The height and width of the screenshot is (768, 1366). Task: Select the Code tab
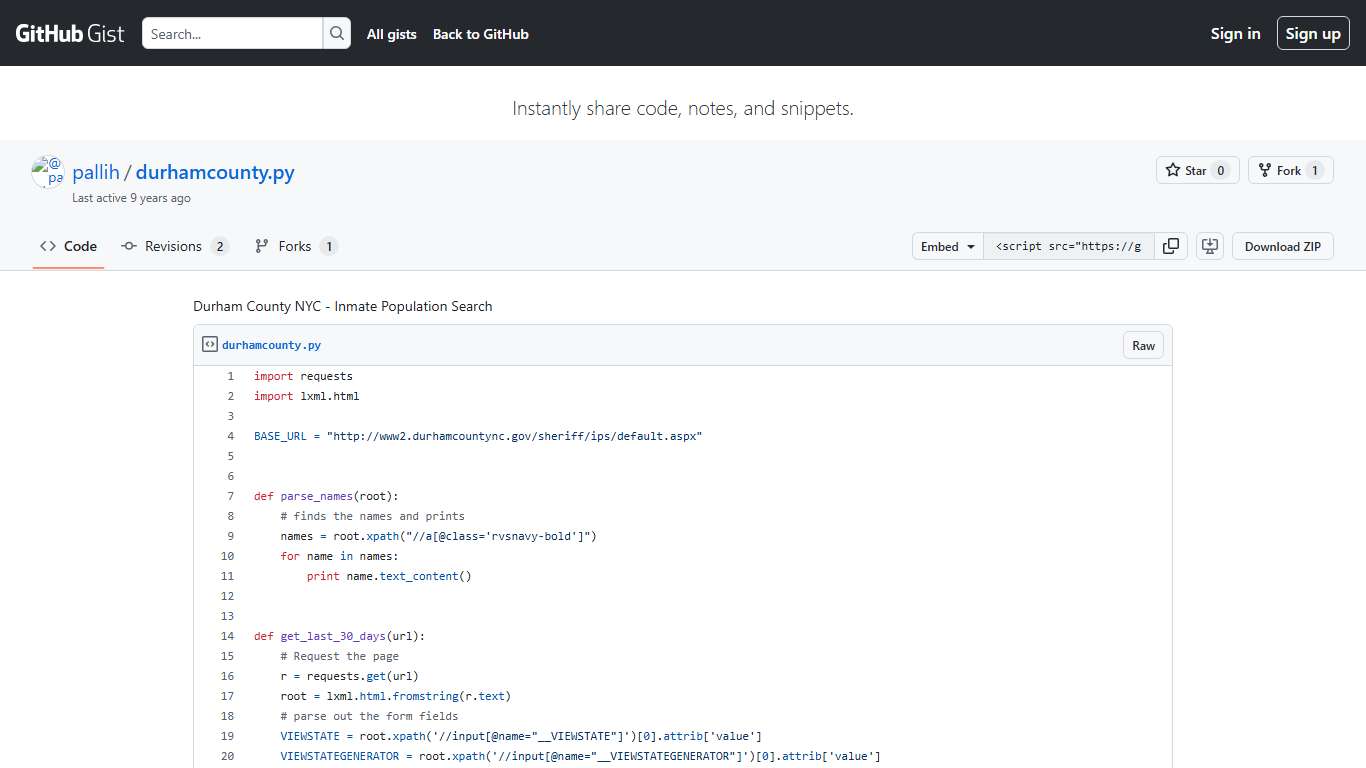(68, 246)
